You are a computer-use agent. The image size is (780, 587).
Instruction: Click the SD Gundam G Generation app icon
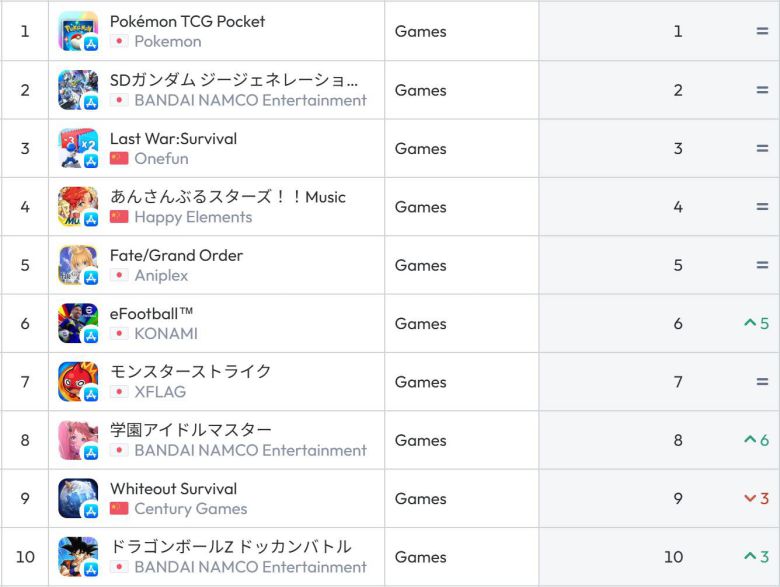click(78, 90)
